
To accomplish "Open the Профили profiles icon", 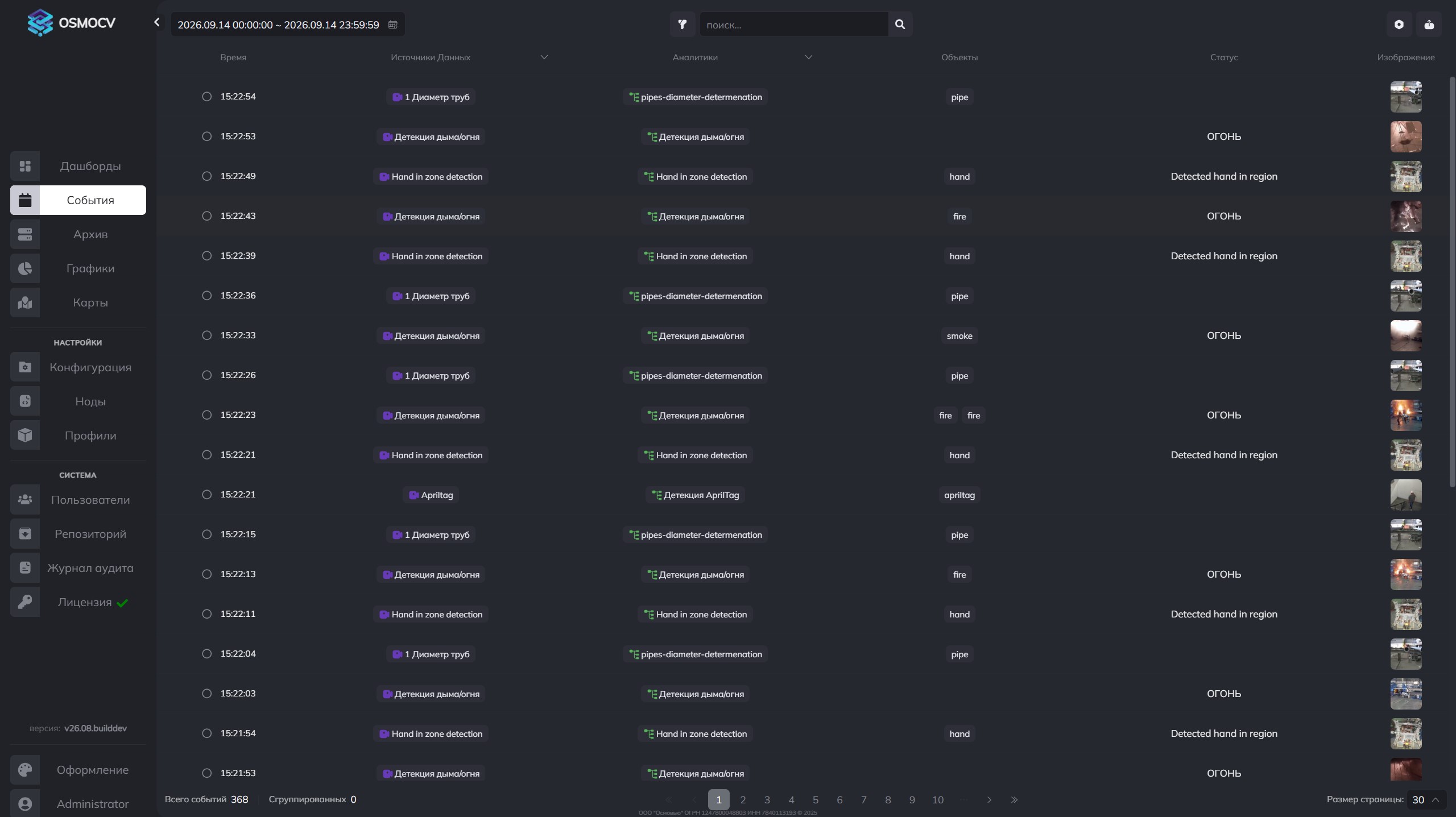I will [25, 436].
